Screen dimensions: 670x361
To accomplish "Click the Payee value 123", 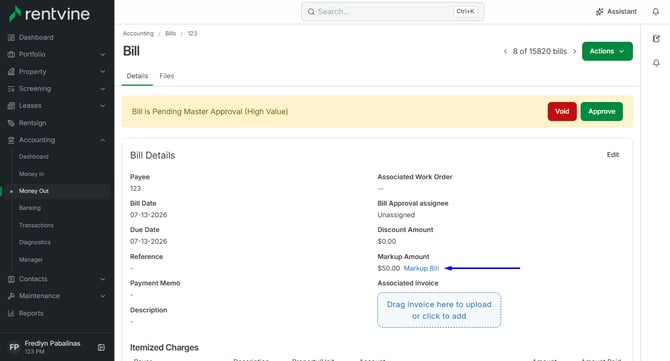I will pos(135,188).
